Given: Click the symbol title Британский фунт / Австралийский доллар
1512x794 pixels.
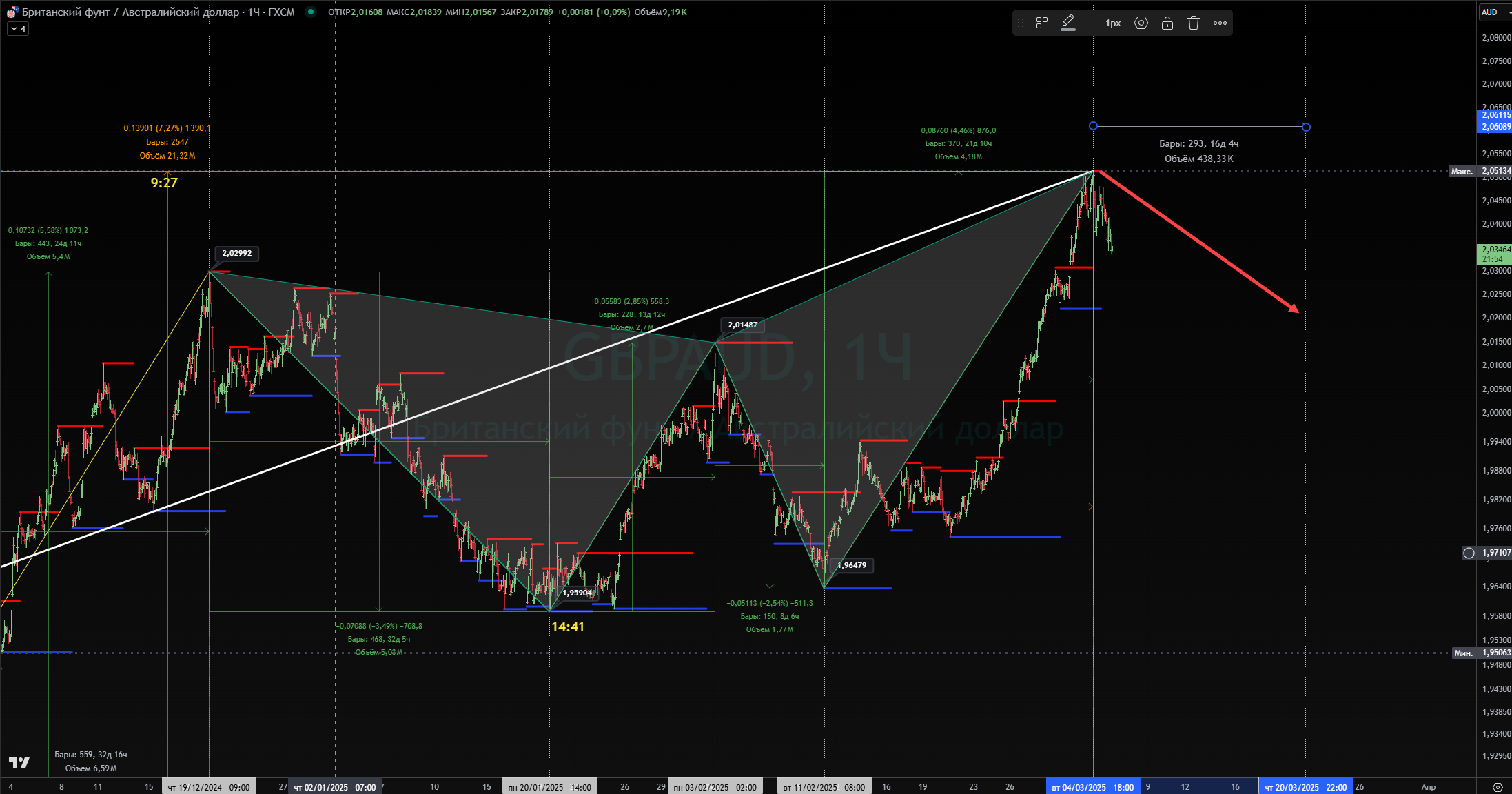Looking at the screenshot, I should tap(131, 12).
